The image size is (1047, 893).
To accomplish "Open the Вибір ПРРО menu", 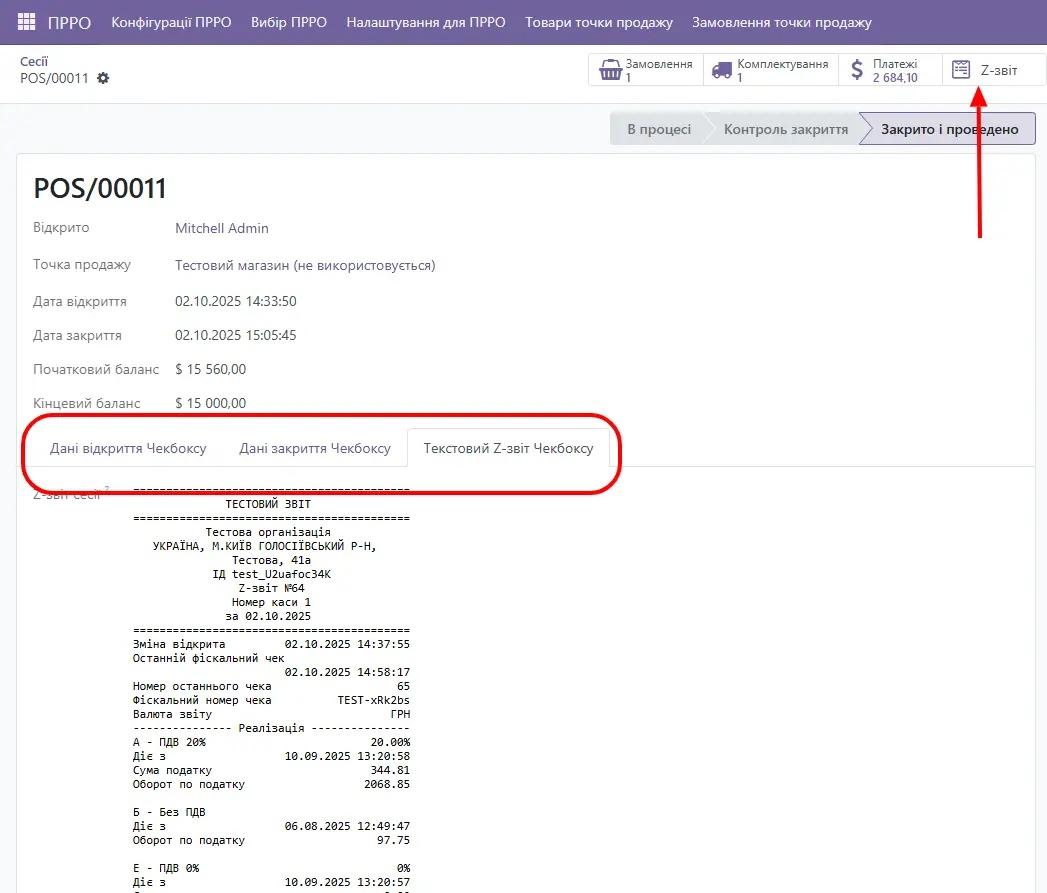I will [289, 22].
